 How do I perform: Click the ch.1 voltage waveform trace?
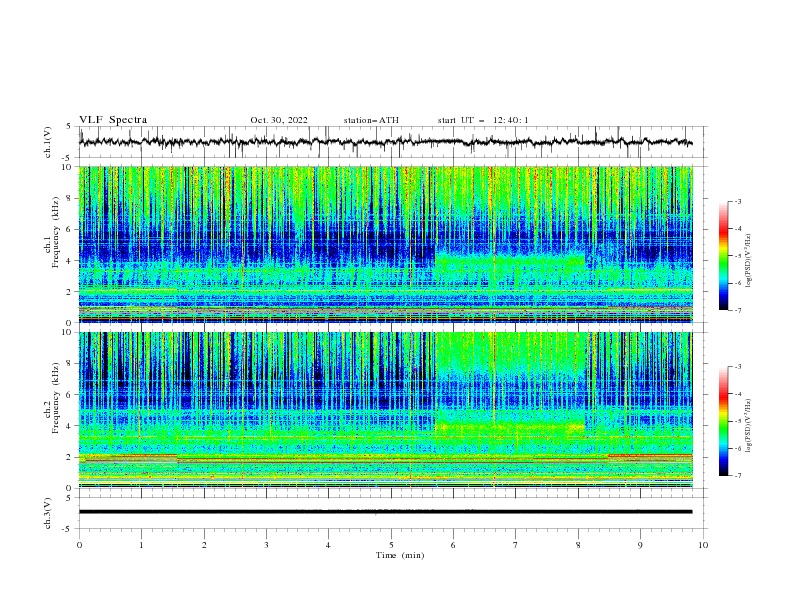[x=385, y=142]
